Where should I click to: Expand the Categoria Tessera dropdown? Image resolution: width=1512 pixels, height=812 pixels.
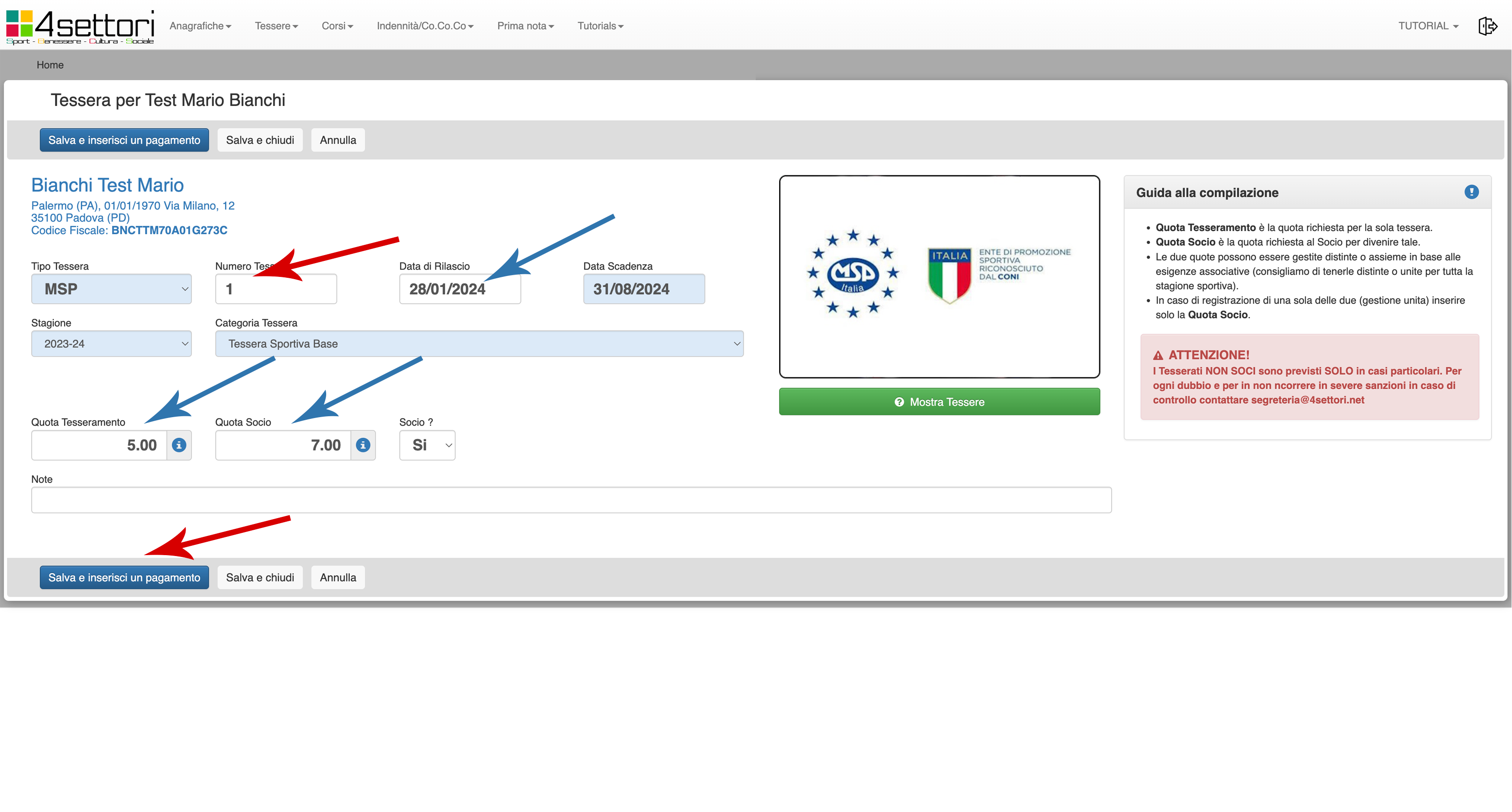pos(479,344)
